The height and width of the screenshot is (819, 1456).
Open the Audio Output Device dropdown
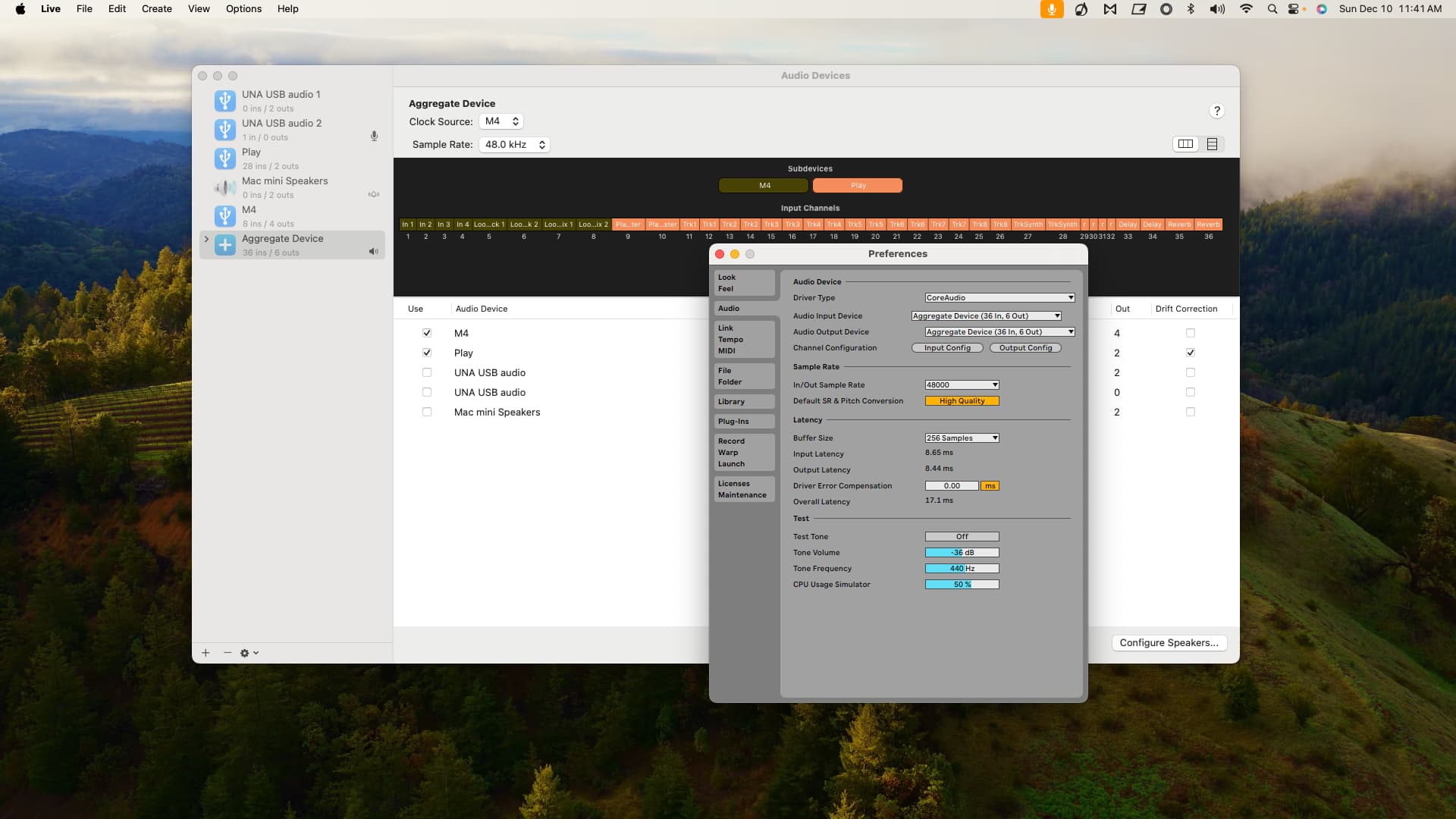pyautogui.click(x=999, y=332)
